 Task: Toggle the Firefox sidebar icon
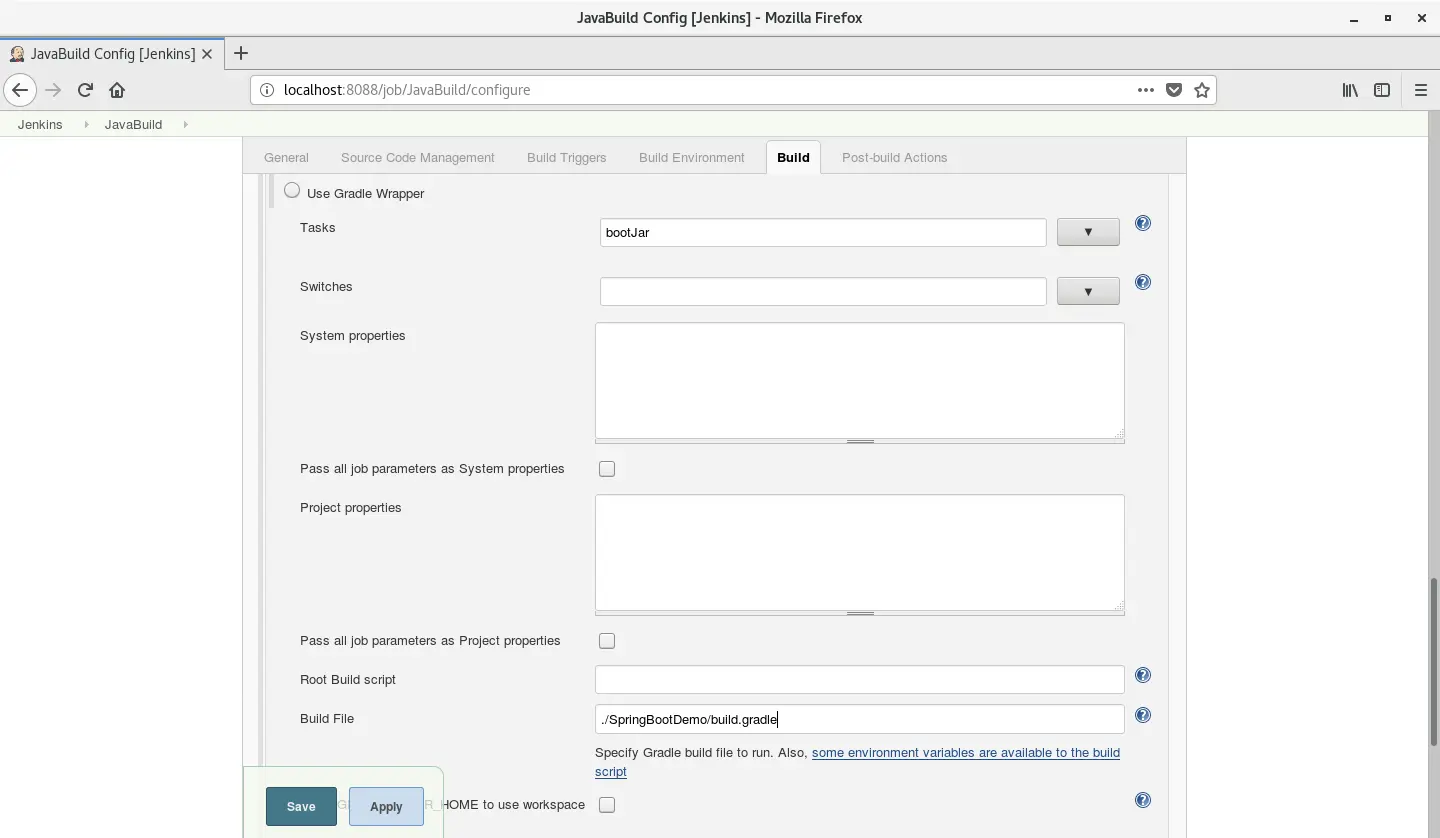click(x=1382, y=90)
